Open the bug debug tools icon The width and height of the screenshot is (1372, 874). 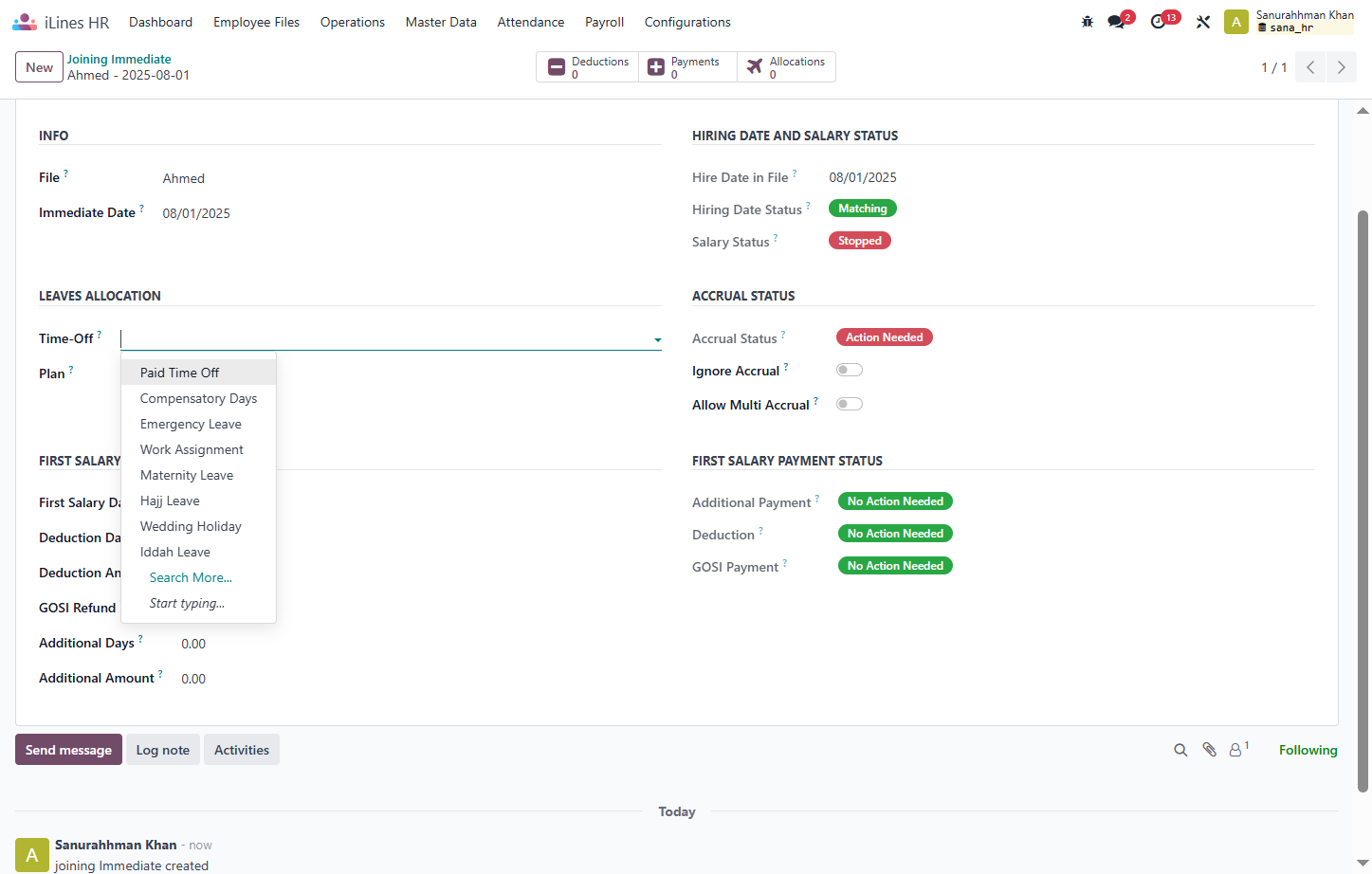(1088, 22)
